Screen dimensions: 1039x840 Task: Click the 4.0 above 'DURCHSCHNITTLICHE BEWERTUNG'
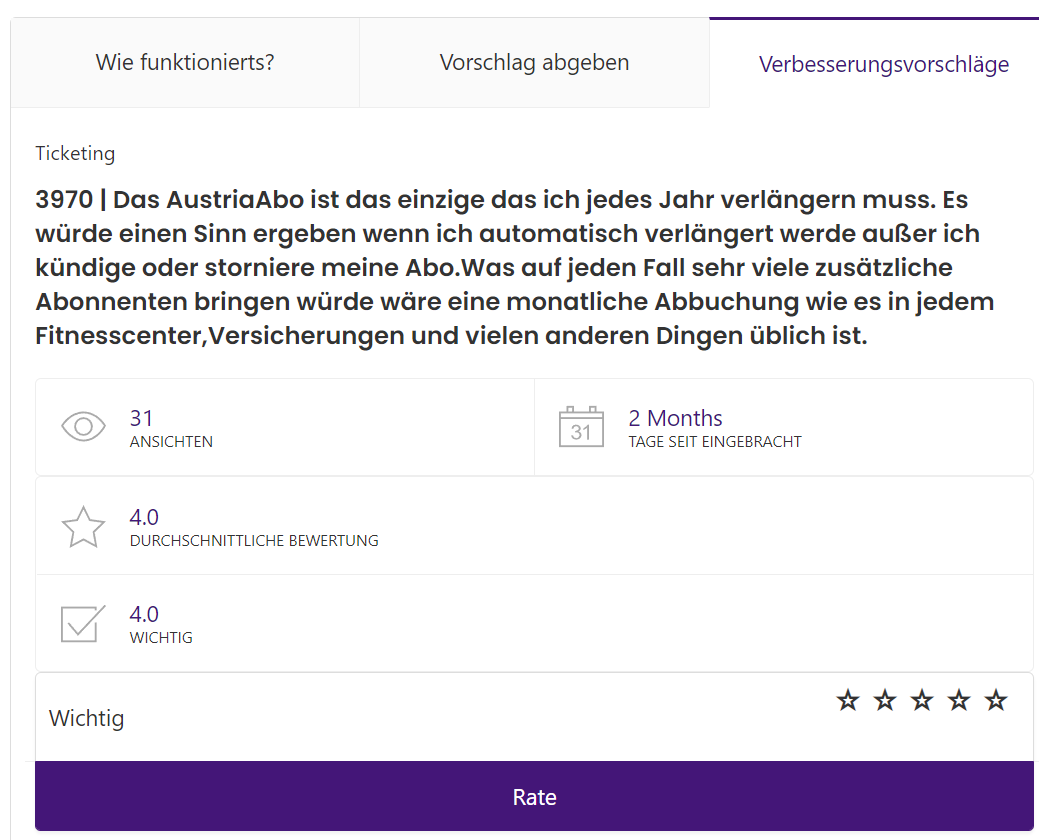click(144, 517)
